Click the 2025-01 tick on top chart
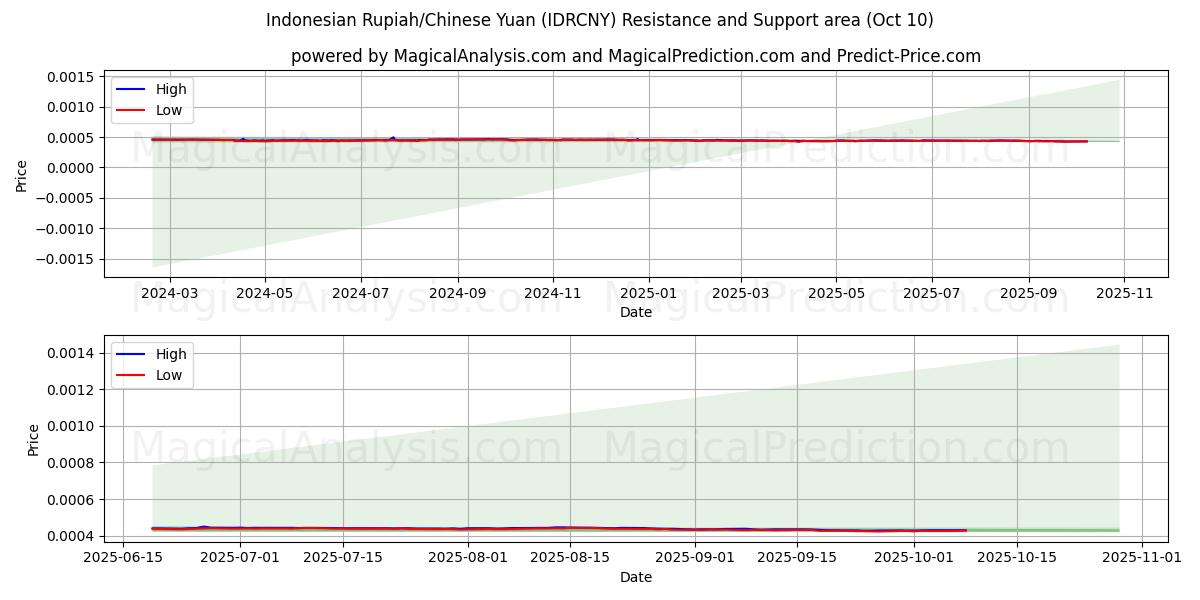Image resolution: width=1200 pixels, height=600 pixels. tap(649, 294)
